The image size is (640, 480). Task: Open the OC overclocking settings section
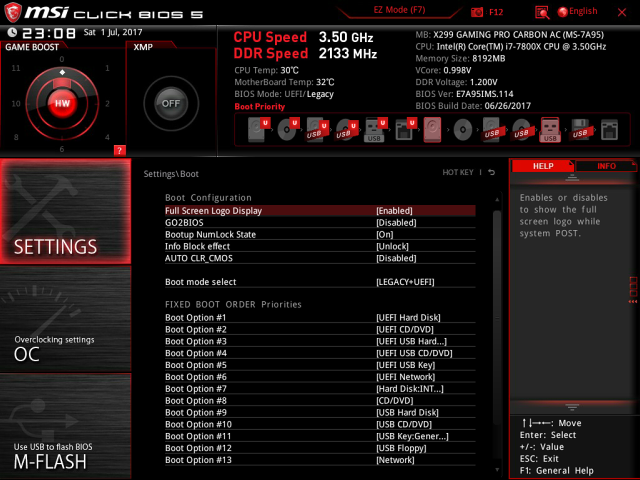[65, 319]
